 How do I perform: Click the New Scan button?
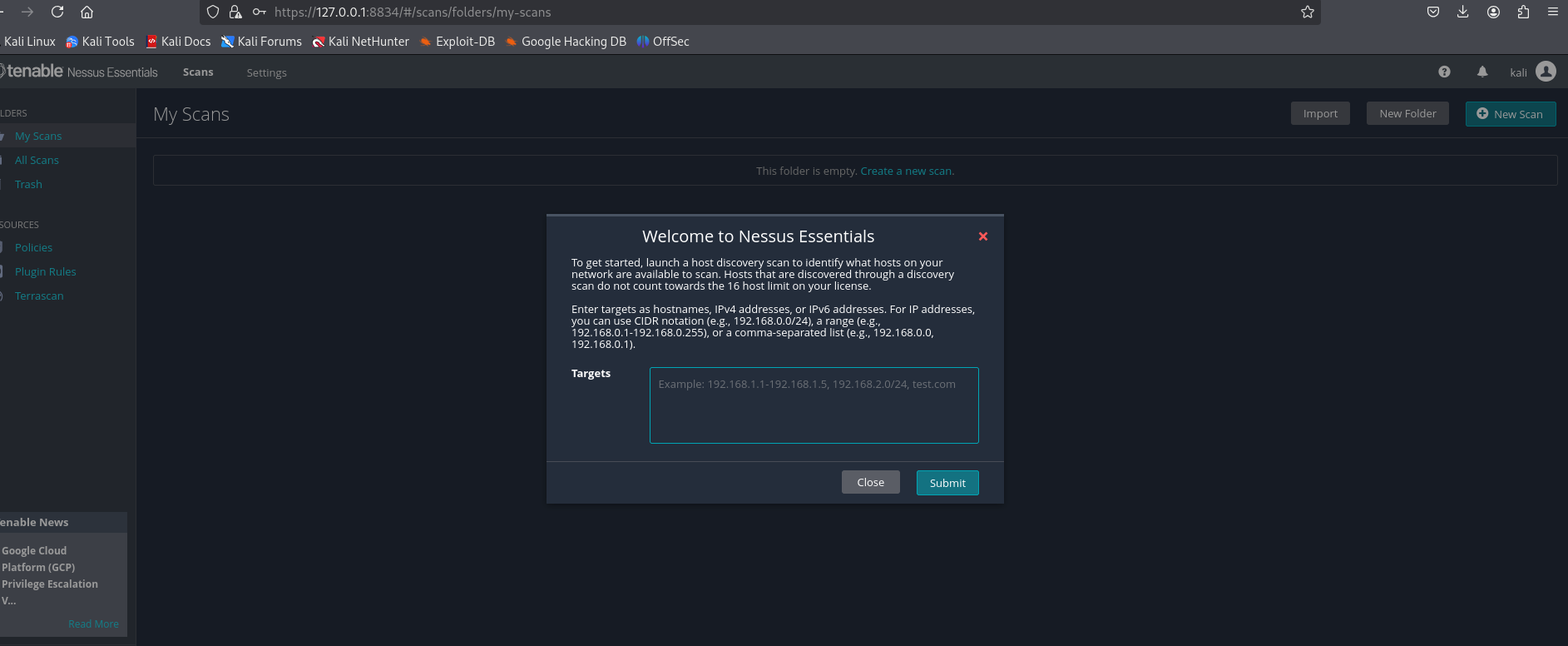pyautogui.click(x=1511, y=114)
